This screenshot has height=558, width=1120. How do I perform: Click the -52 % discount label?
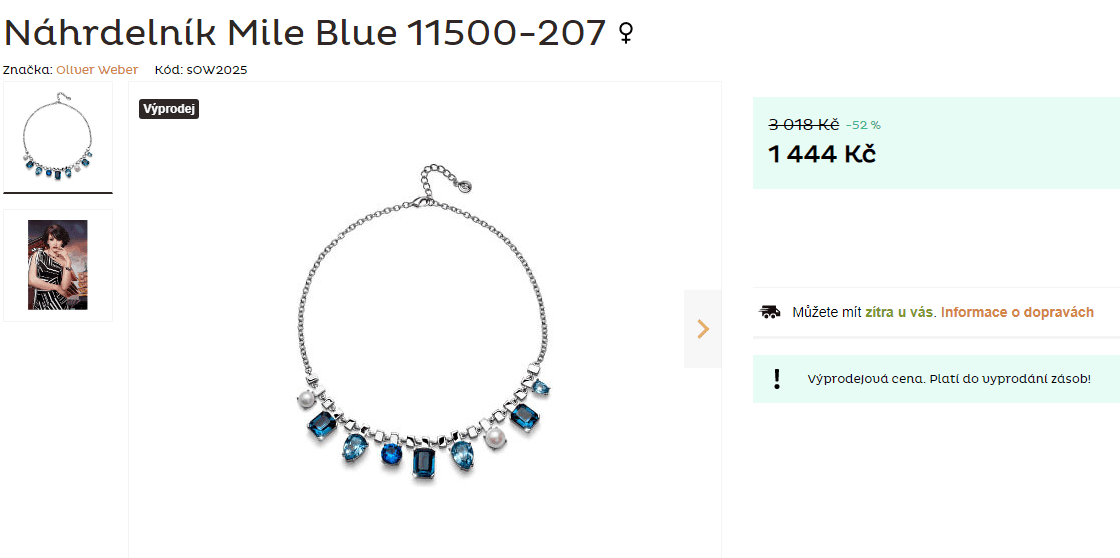tap(864, 126)
